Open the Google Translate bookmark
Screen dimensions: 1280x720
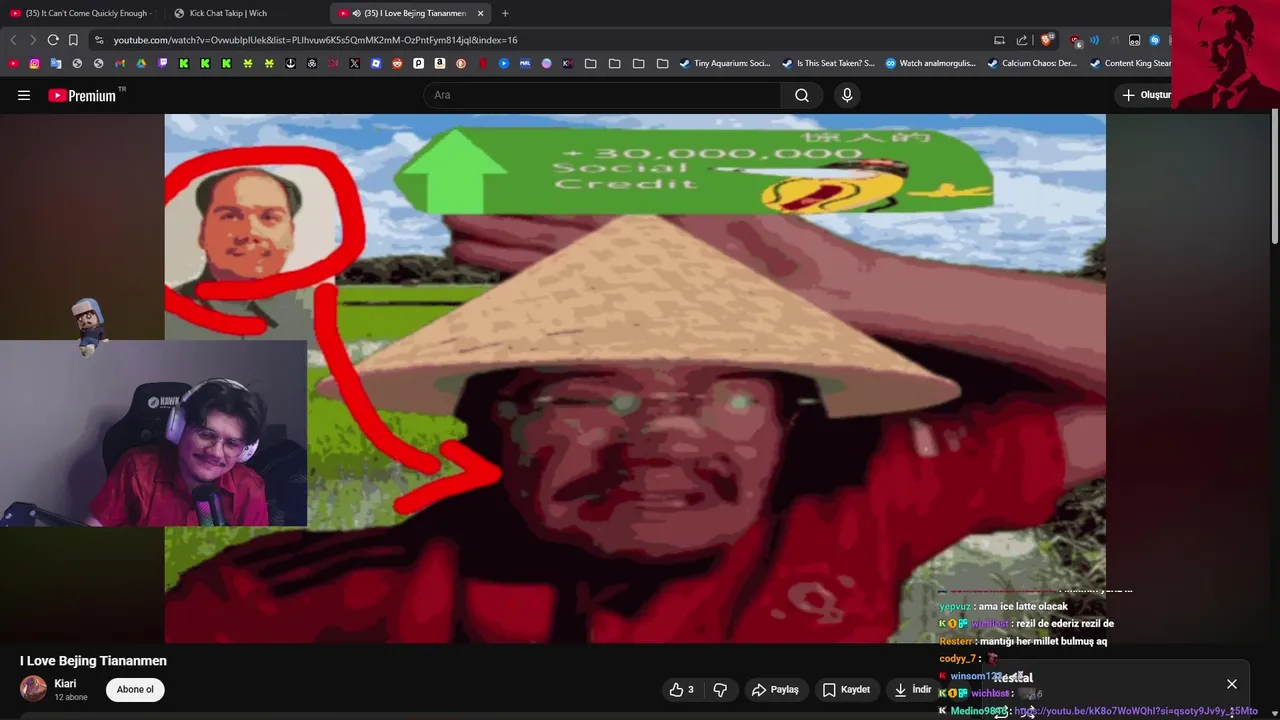point(56,63)
